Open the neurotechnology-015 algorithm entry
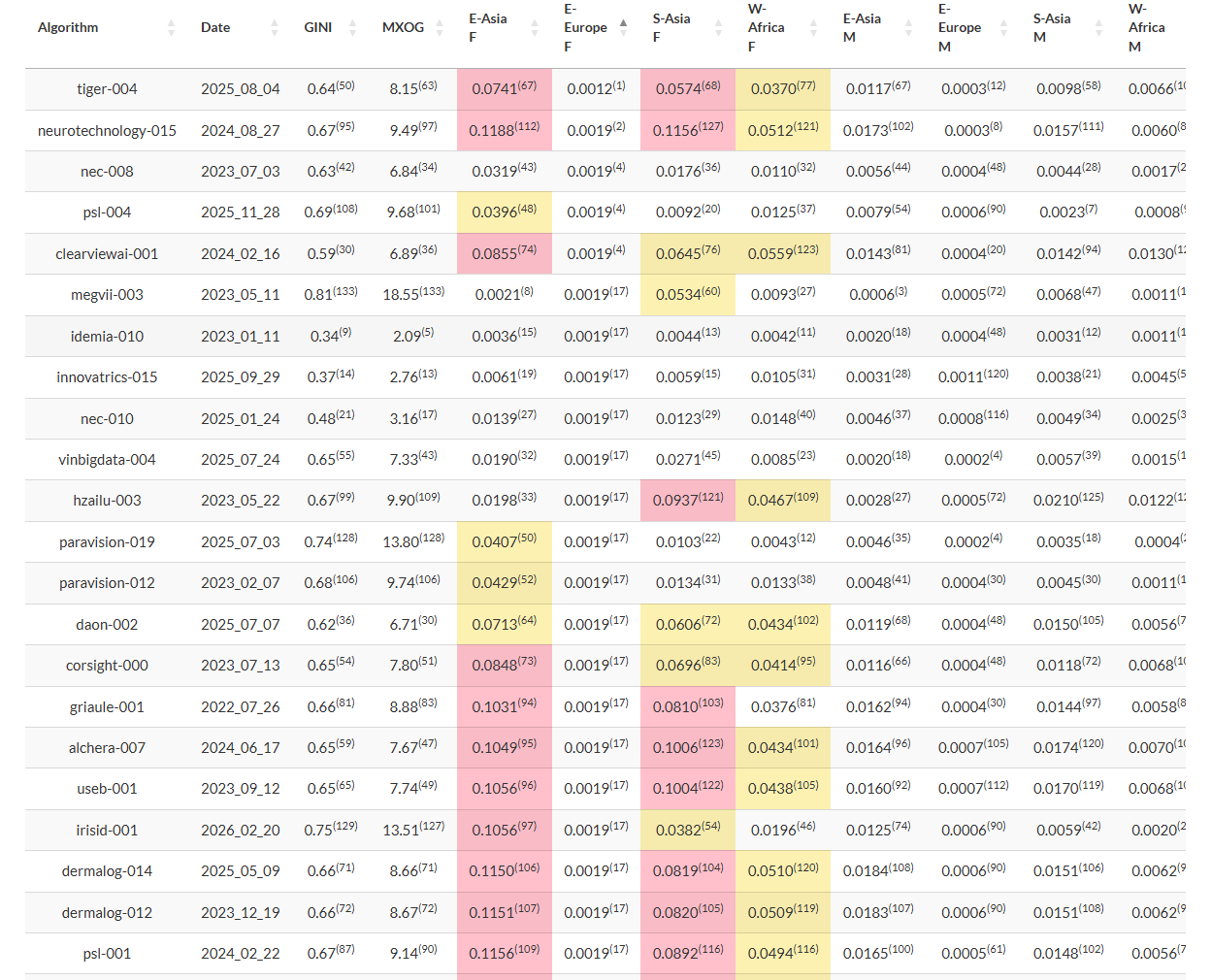 coord(107,131)
